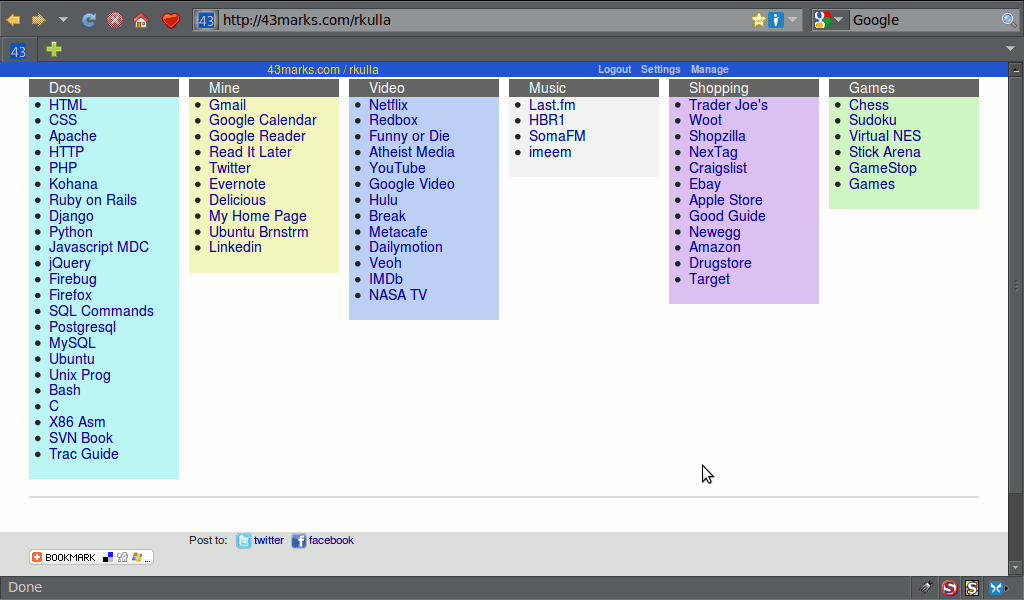Click the vertical scrollbar down arrow
Screen dimensions: 1024x600
tap(1015, 568)
